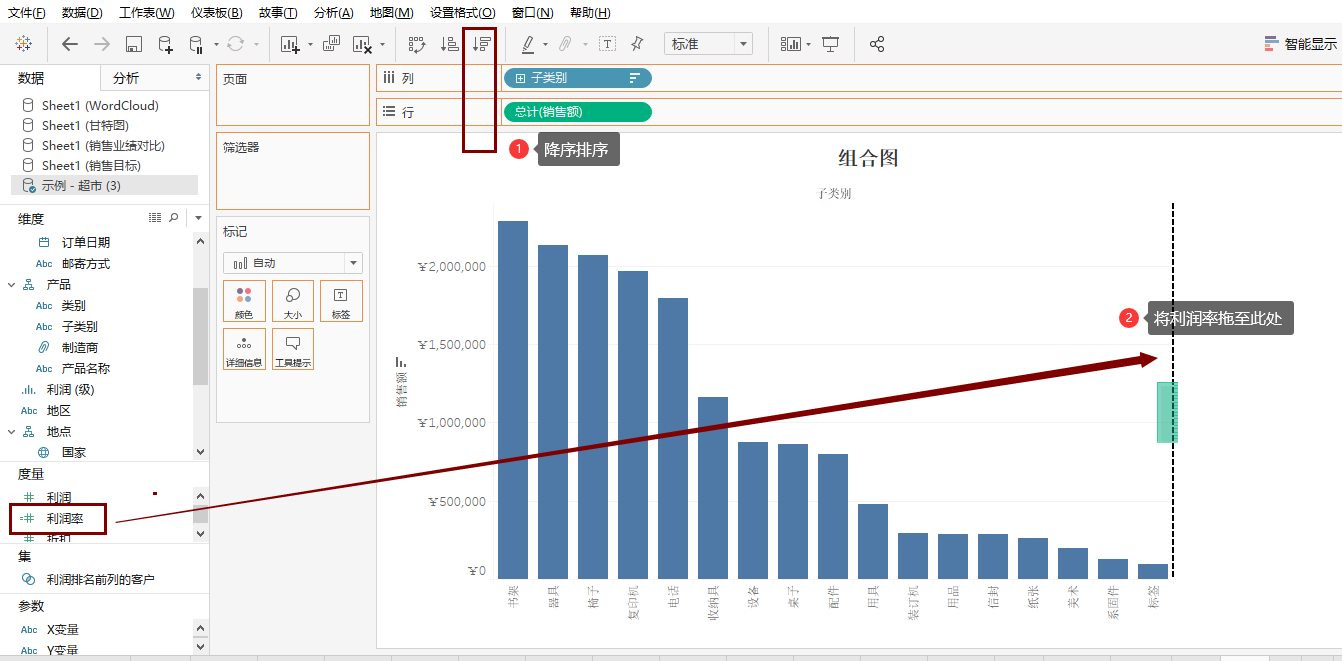Viewport: 1342px width, 661px height.
Task: Click the 大小 marks button
Action: (x=293, y=301)
